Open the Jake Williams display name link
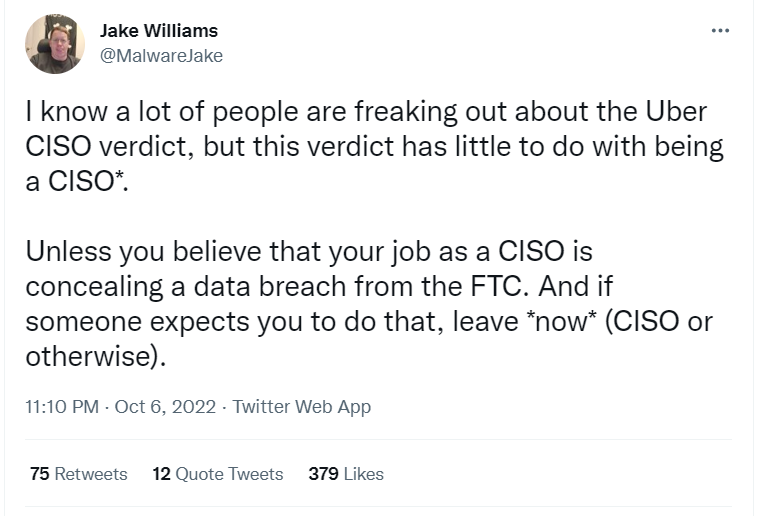 [x=159, y=31]
